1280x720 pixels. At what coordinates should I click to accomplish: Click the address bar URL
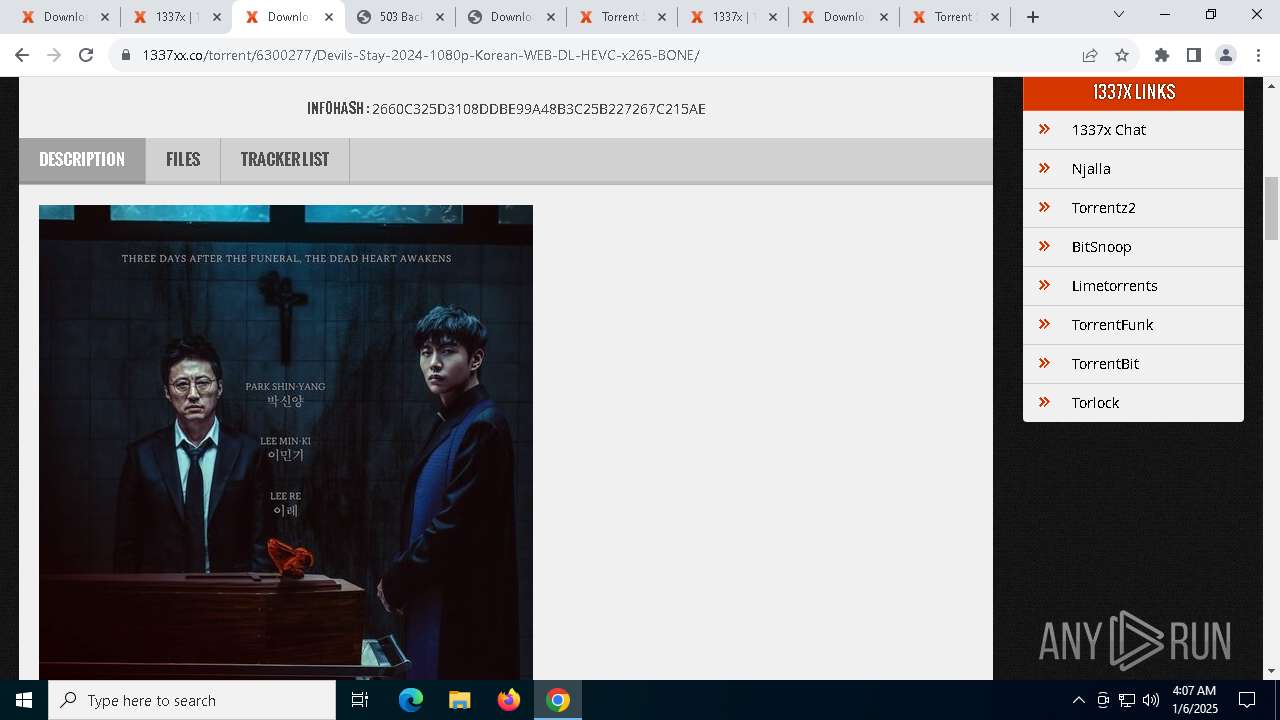coord(420,55)
